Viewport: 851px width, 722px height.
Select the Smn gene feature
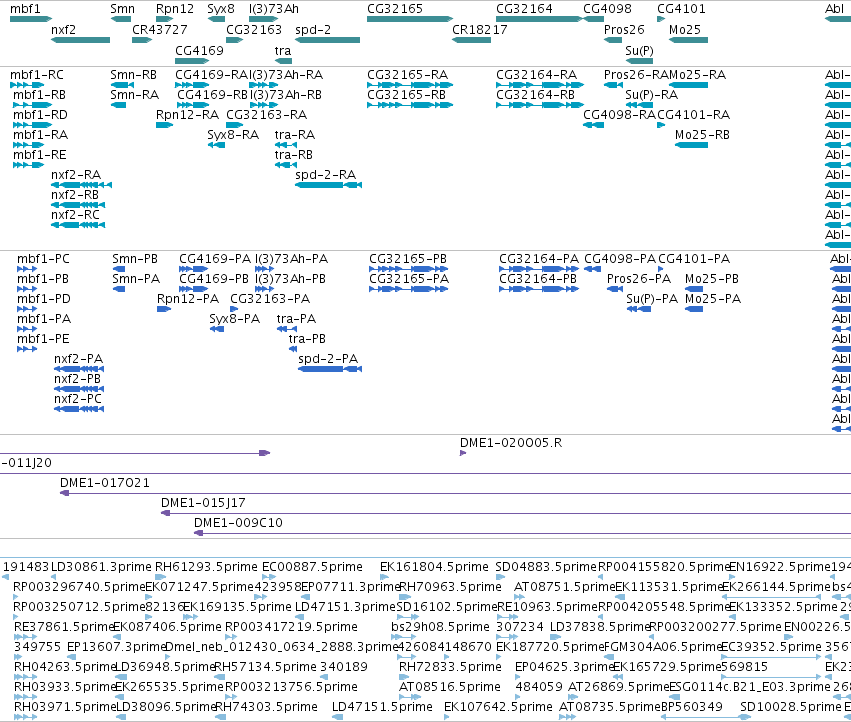click(x=120, y=19)
